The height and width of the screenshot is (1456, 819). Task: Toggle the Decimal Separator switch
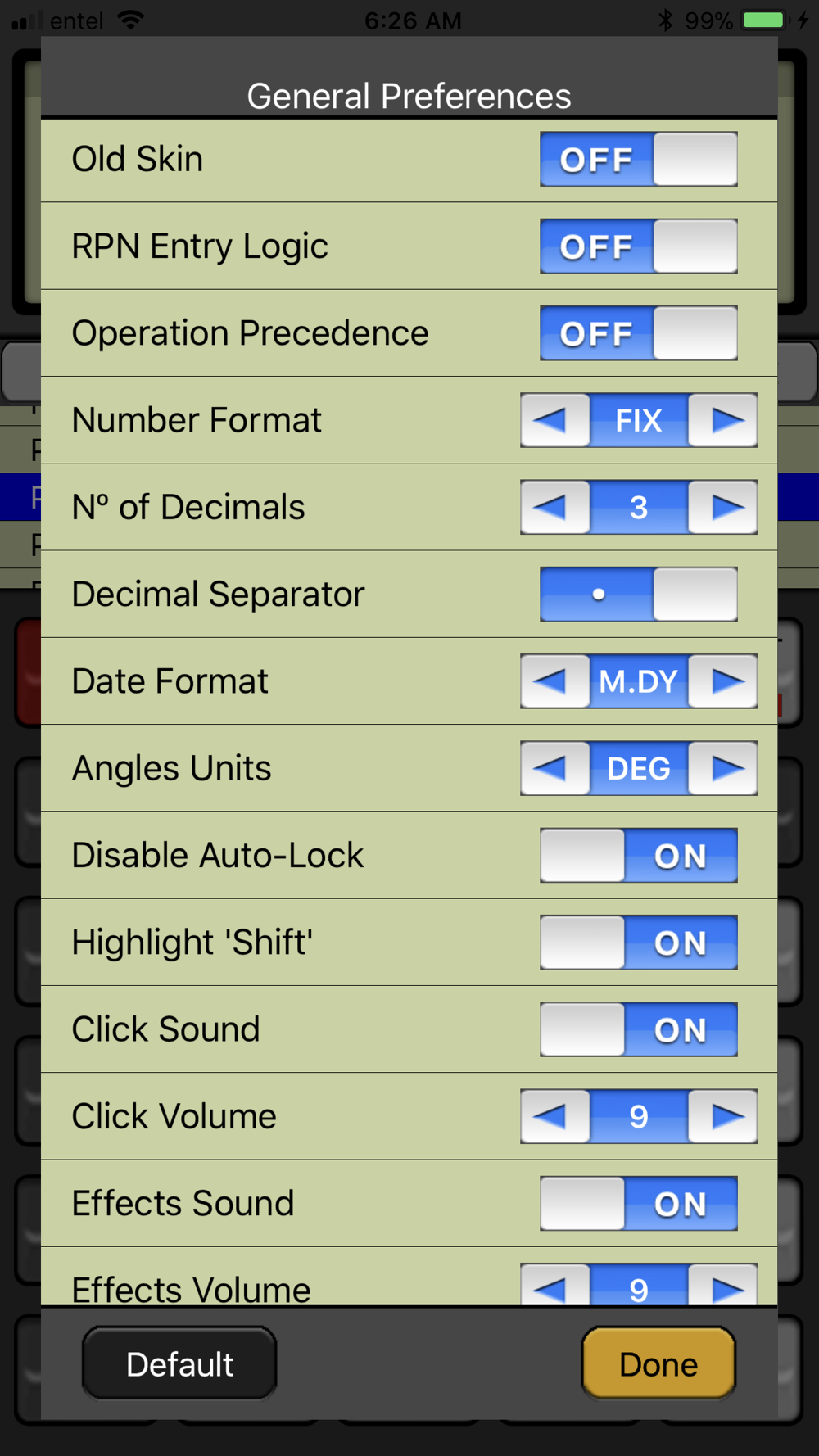click(639, 594)
